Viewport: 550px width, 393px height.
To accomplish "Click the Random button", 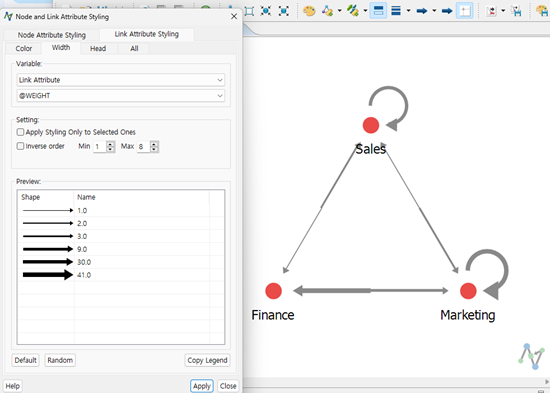I will (60, 360).
